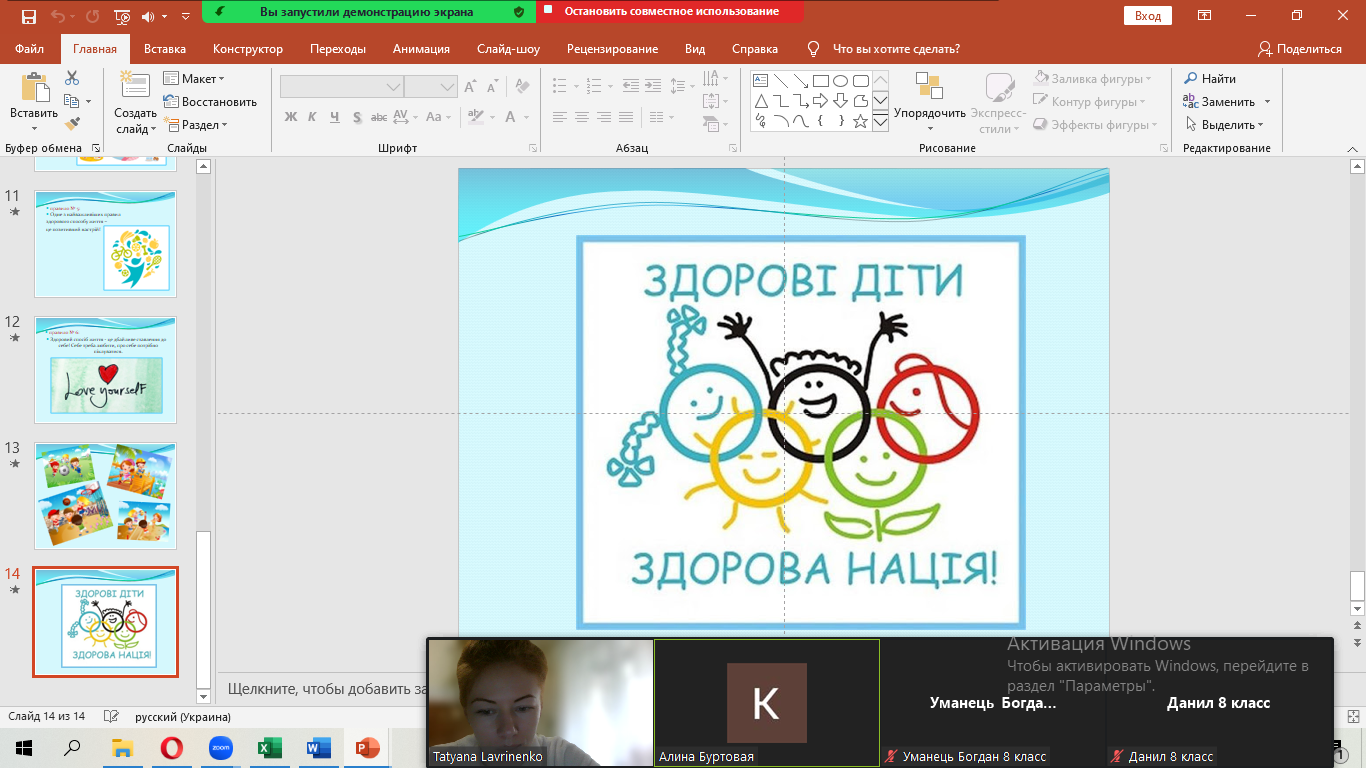Toggle text shadow (S)
This screenshot has width=1366, height=768.
click(x=355, y=117)
